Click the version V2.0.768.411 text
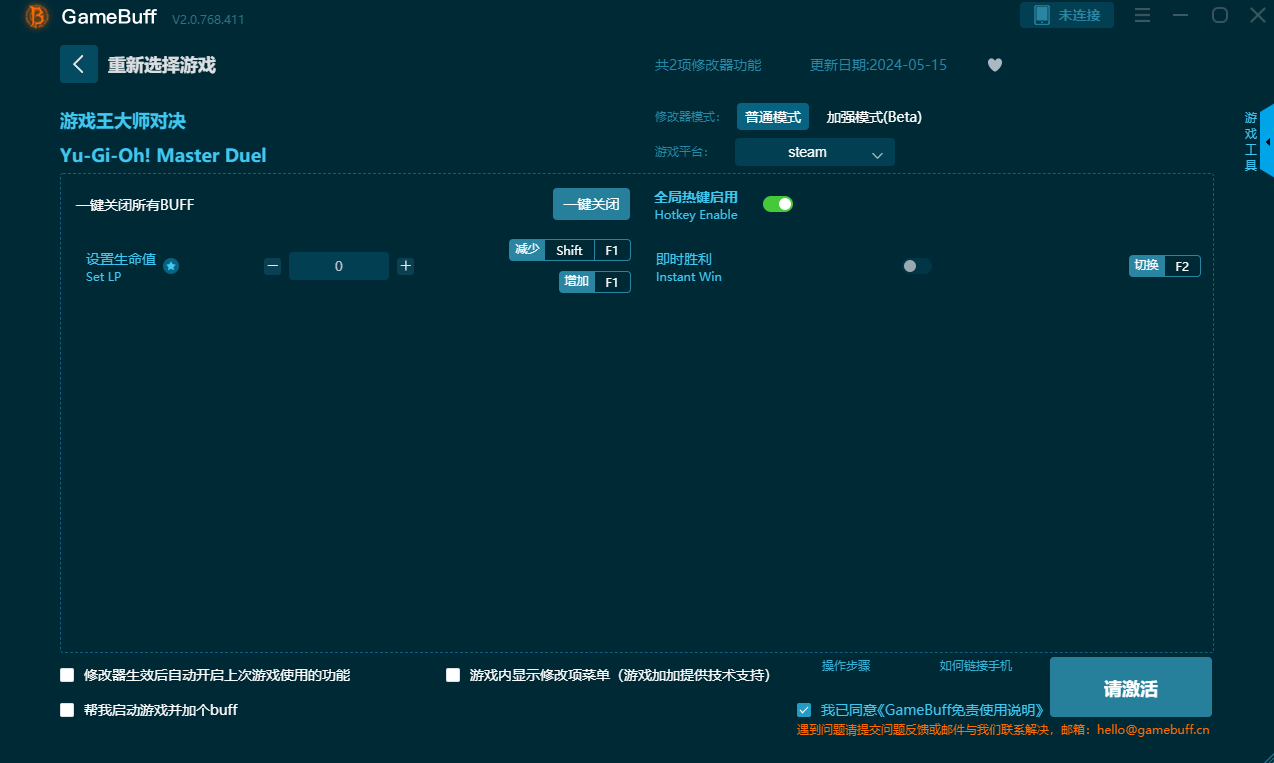The image size is (1274, 763). tap(208, 19)
